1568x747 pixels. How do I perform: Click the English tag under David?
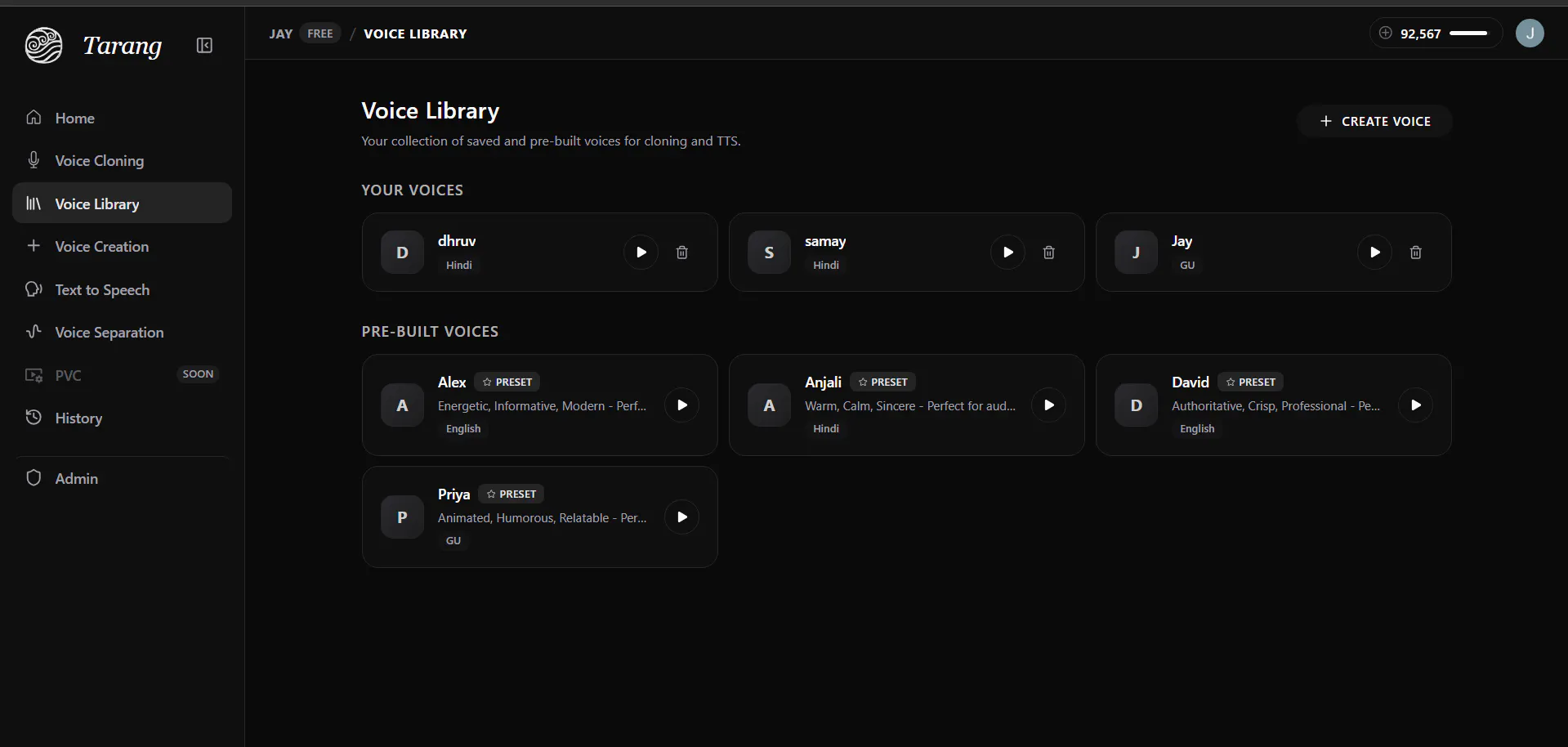tap(1197, 428)
